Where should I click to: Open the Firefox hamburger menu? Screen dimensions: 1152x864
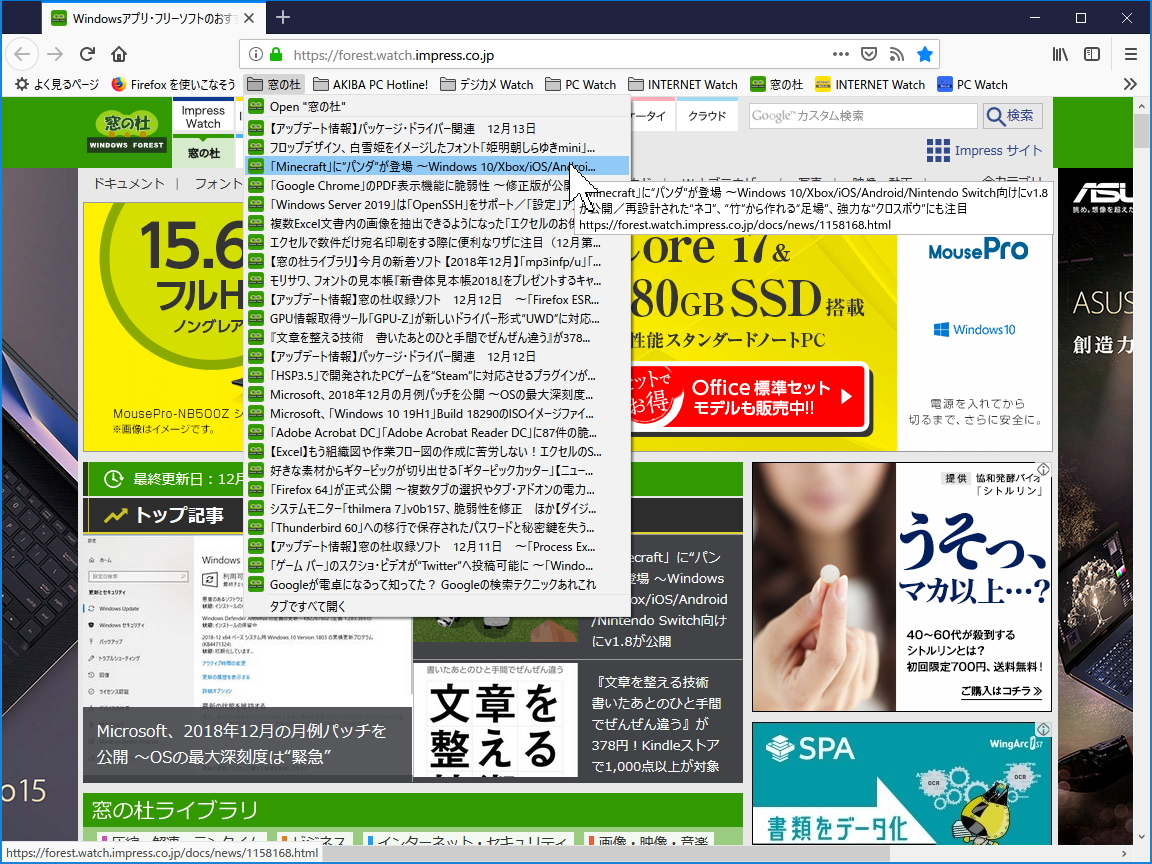(1131, 54)
